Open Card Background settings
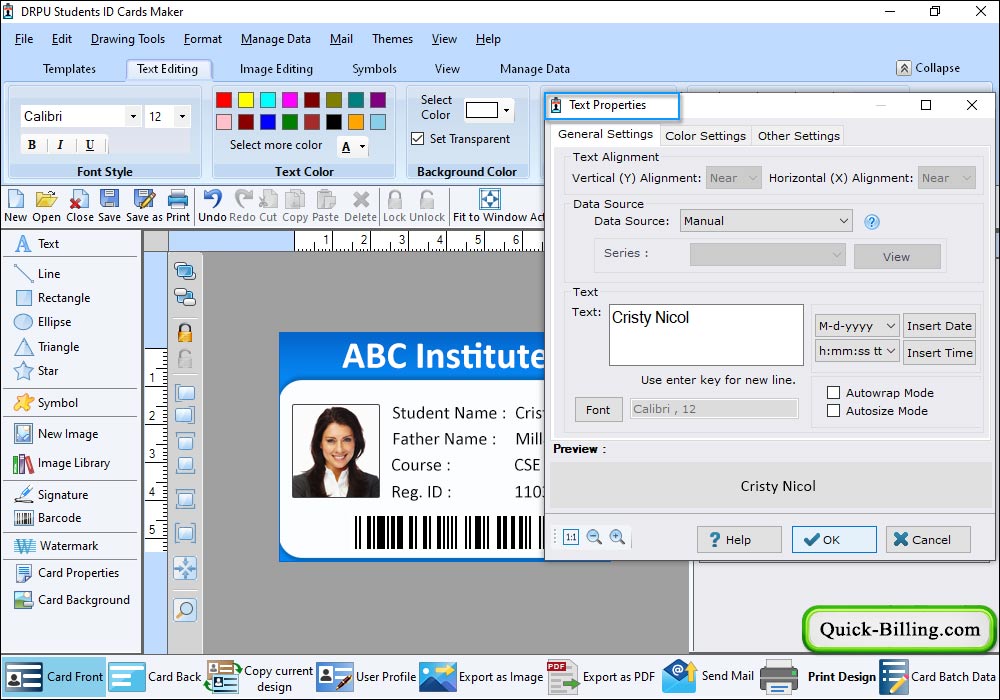 71,600
